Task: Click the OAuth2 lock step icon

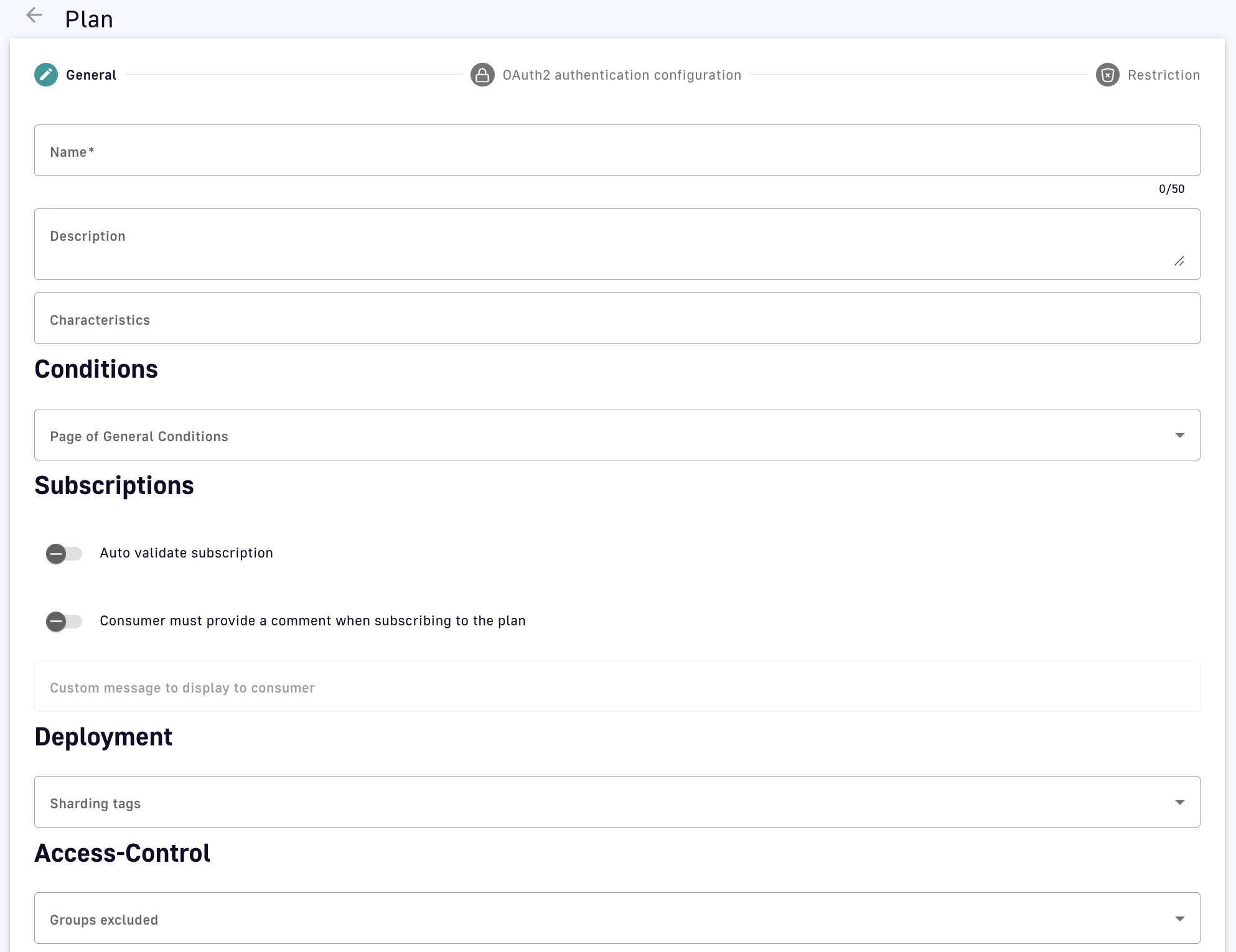Action: (x=482, y=75)
